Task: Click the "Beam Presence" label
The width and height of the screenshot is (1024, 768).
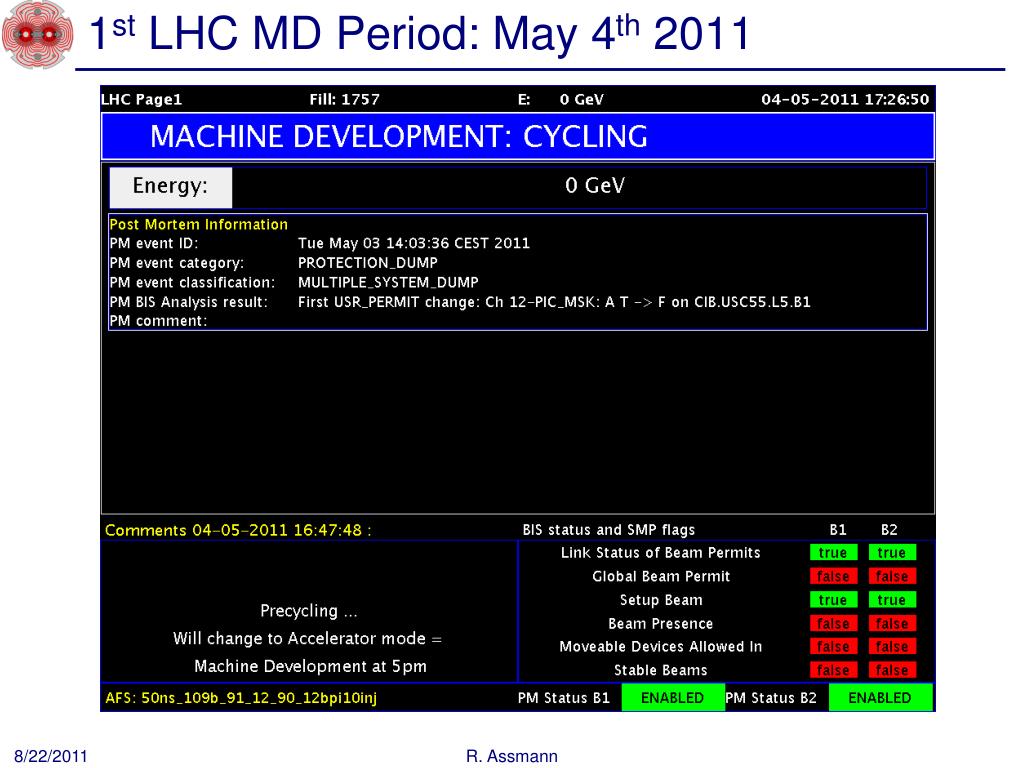Action: (660, 624)
